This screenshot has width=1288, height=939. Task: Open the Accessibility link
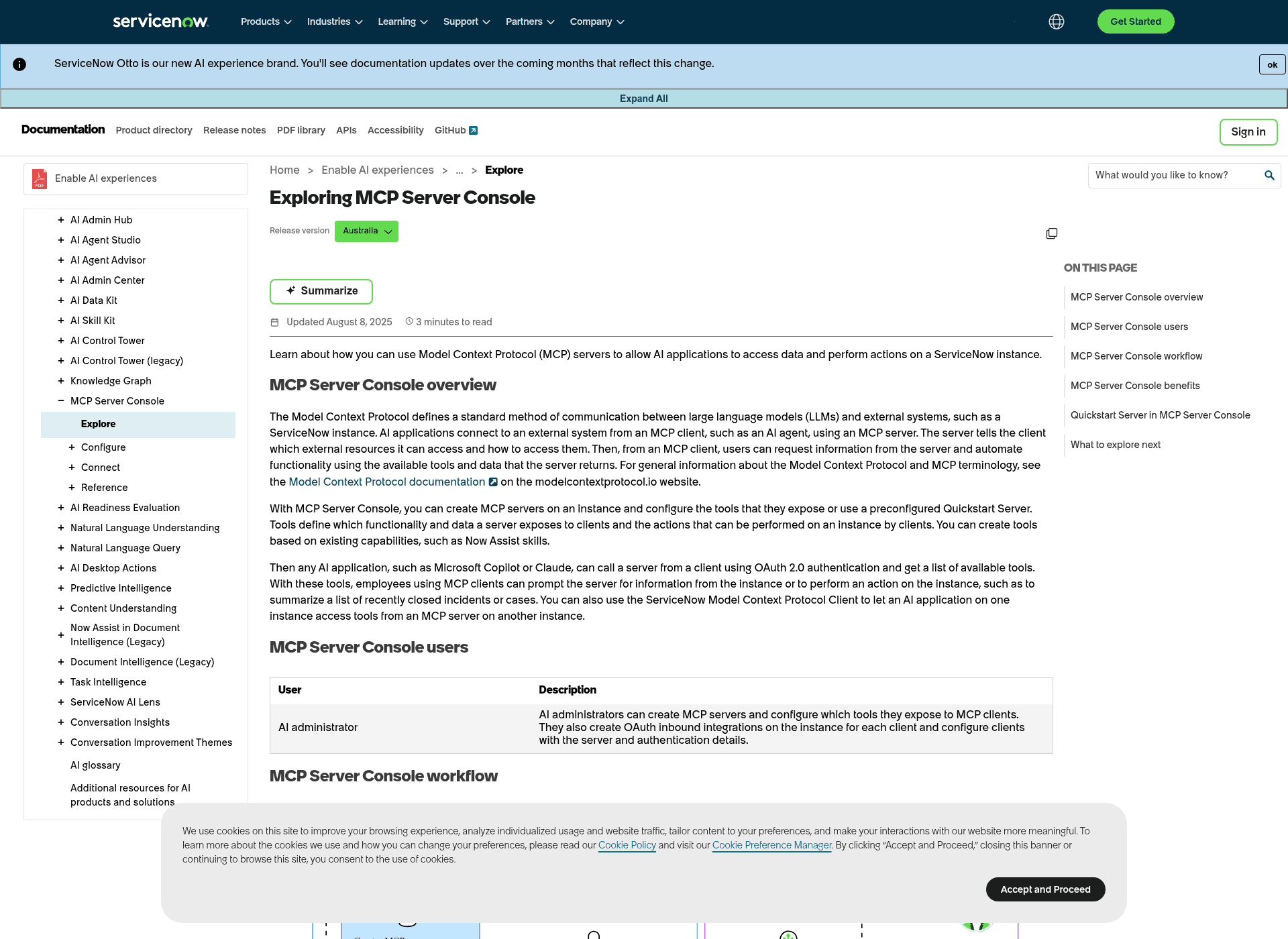395,130
